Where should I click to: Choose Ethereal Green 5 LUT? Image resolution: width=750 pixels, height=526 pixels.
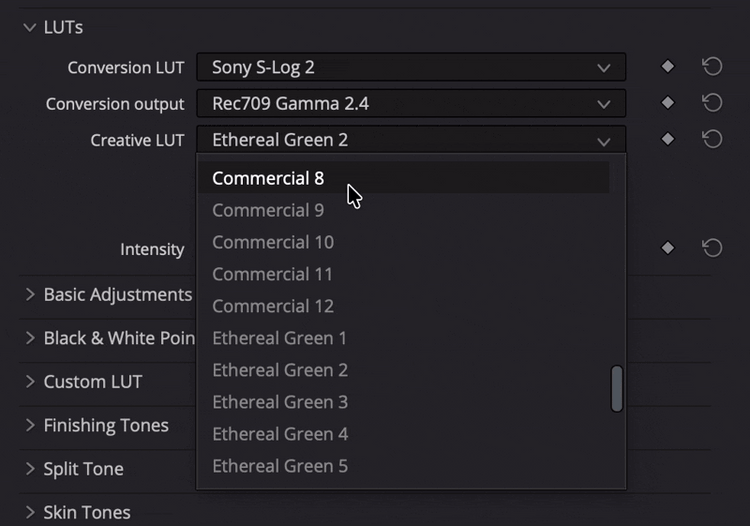pos(404,466)
